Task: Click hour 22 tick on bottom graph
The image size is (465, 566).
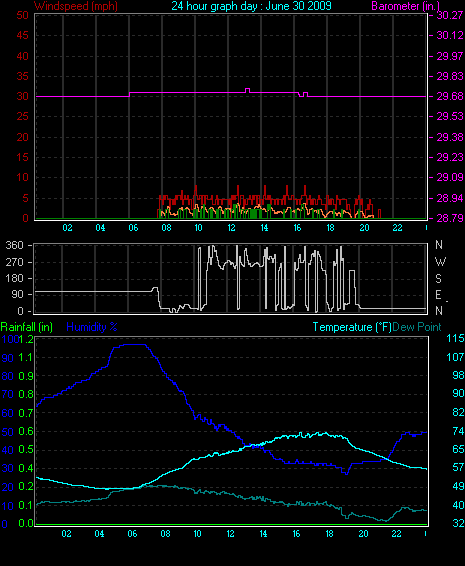Action: coord(396,534)
